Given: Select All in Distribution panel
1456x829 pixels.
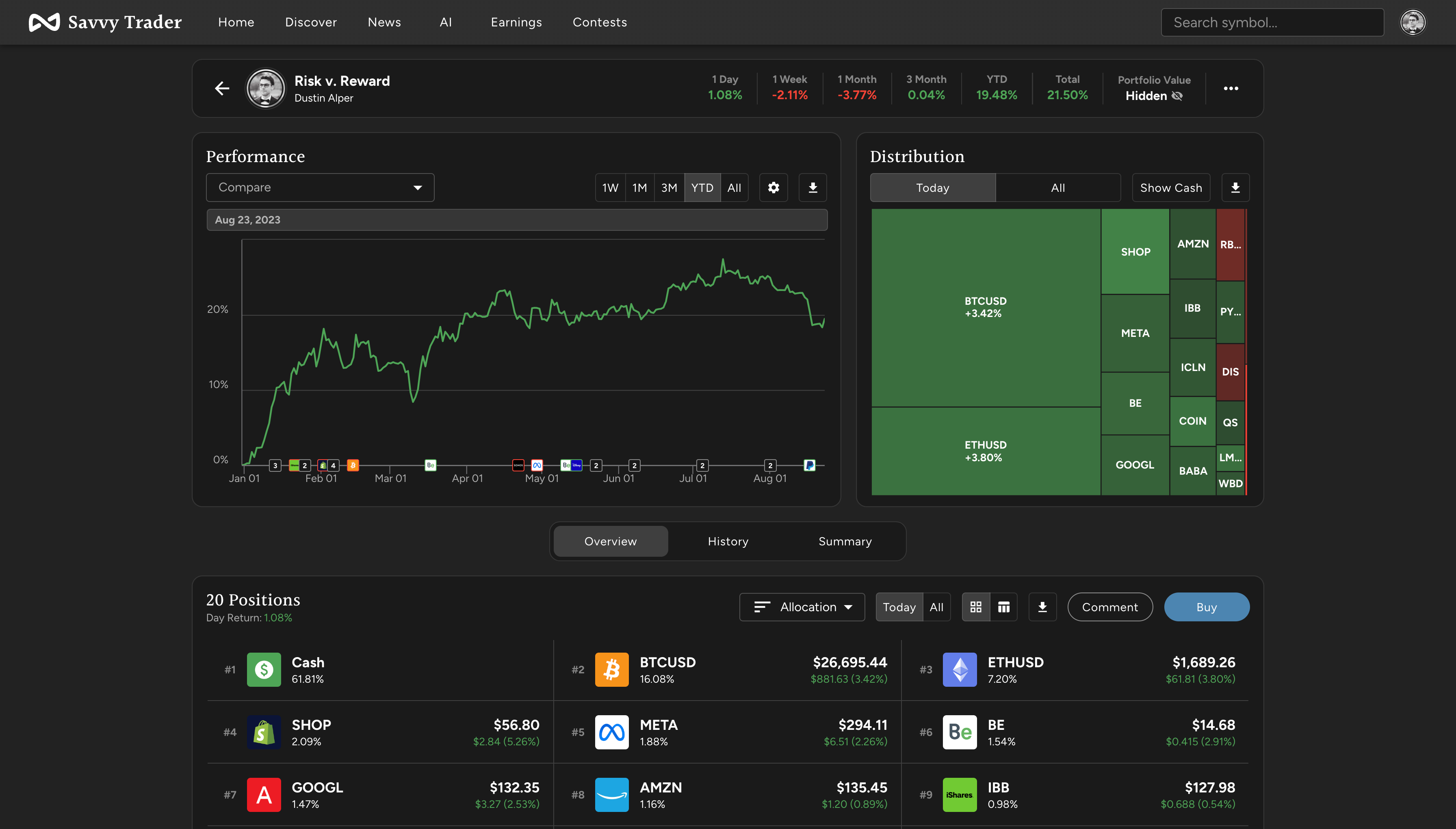Looking at the screenshot, I should [x=1058, y=187].
